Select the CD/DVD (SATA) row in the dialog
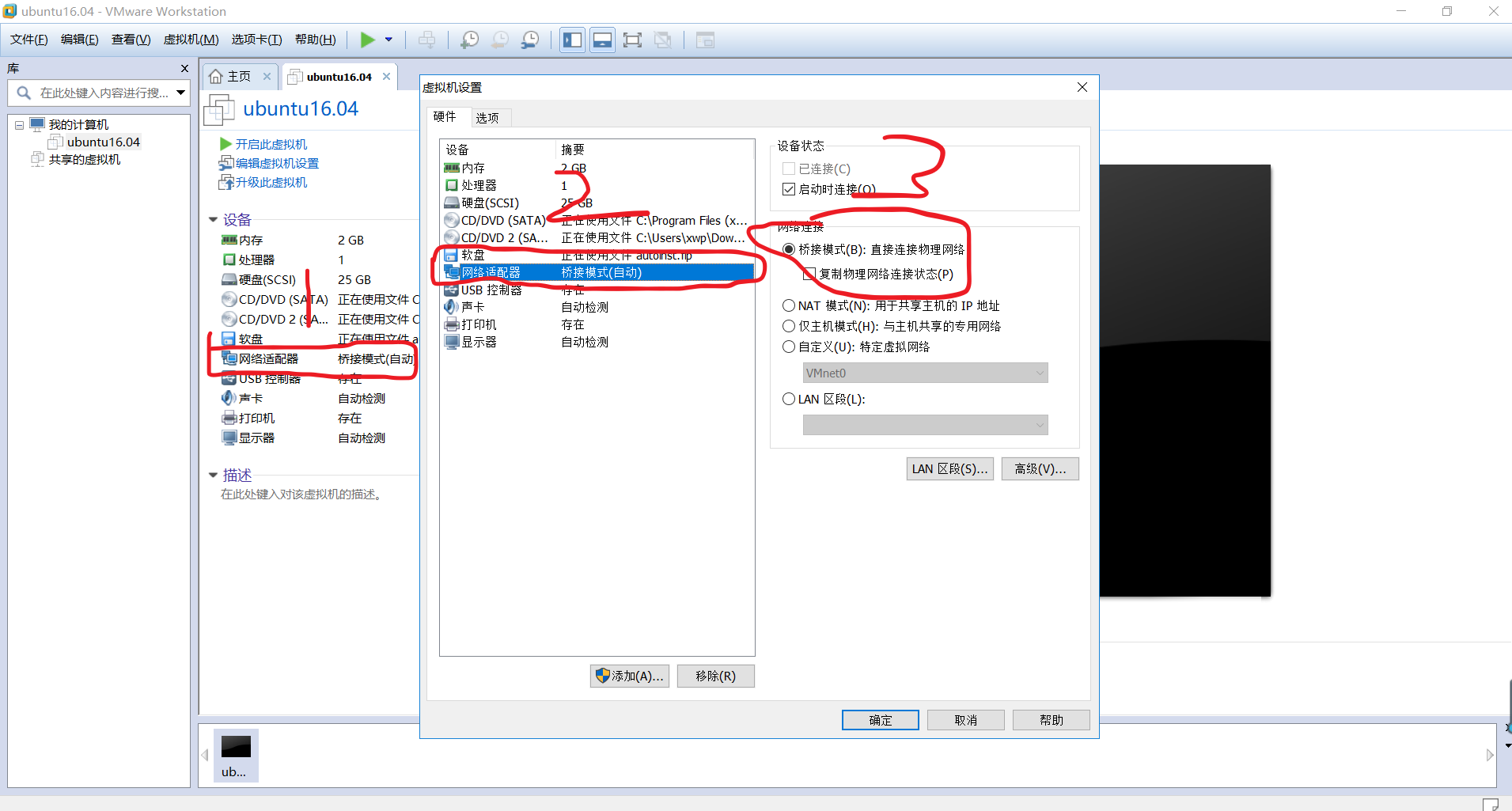The image size is (1512, 811). (x=597, y=221)
